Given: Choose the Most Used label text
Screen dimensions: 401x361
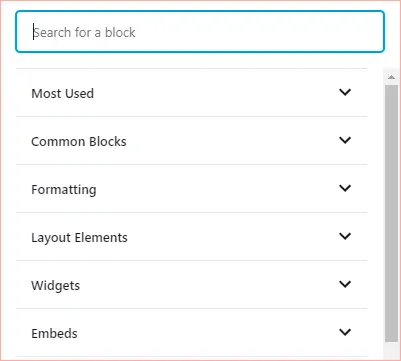Looking at the screenshot, I should pyautogui.click(x=62, y=93).
